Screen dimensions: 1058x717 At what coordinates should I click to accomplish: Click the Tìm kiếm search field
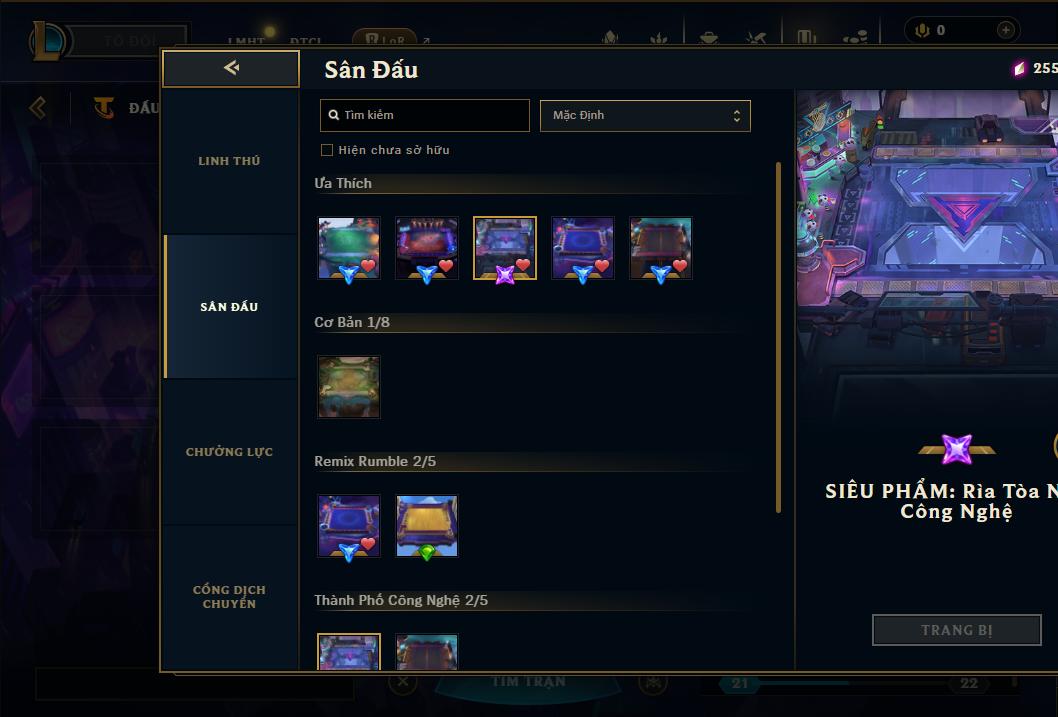424,115
